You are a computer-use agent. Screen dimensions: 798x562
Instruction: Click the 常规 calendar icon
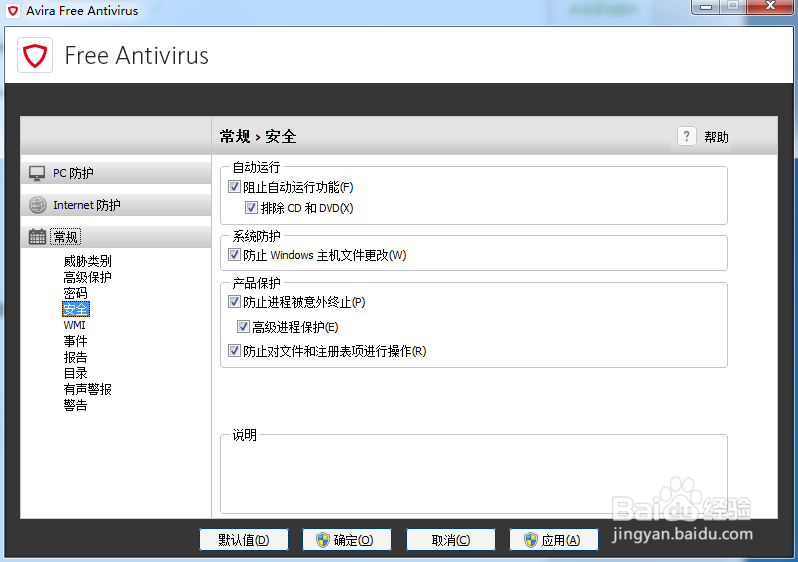click(x=37, y=237)
